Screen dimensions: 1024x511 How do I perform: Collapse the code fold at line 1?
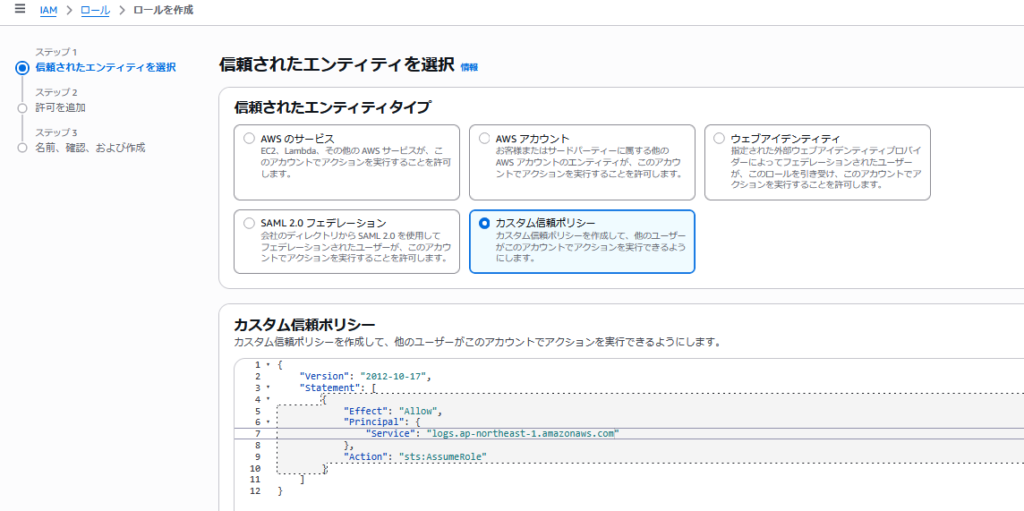tap(268, 365)
